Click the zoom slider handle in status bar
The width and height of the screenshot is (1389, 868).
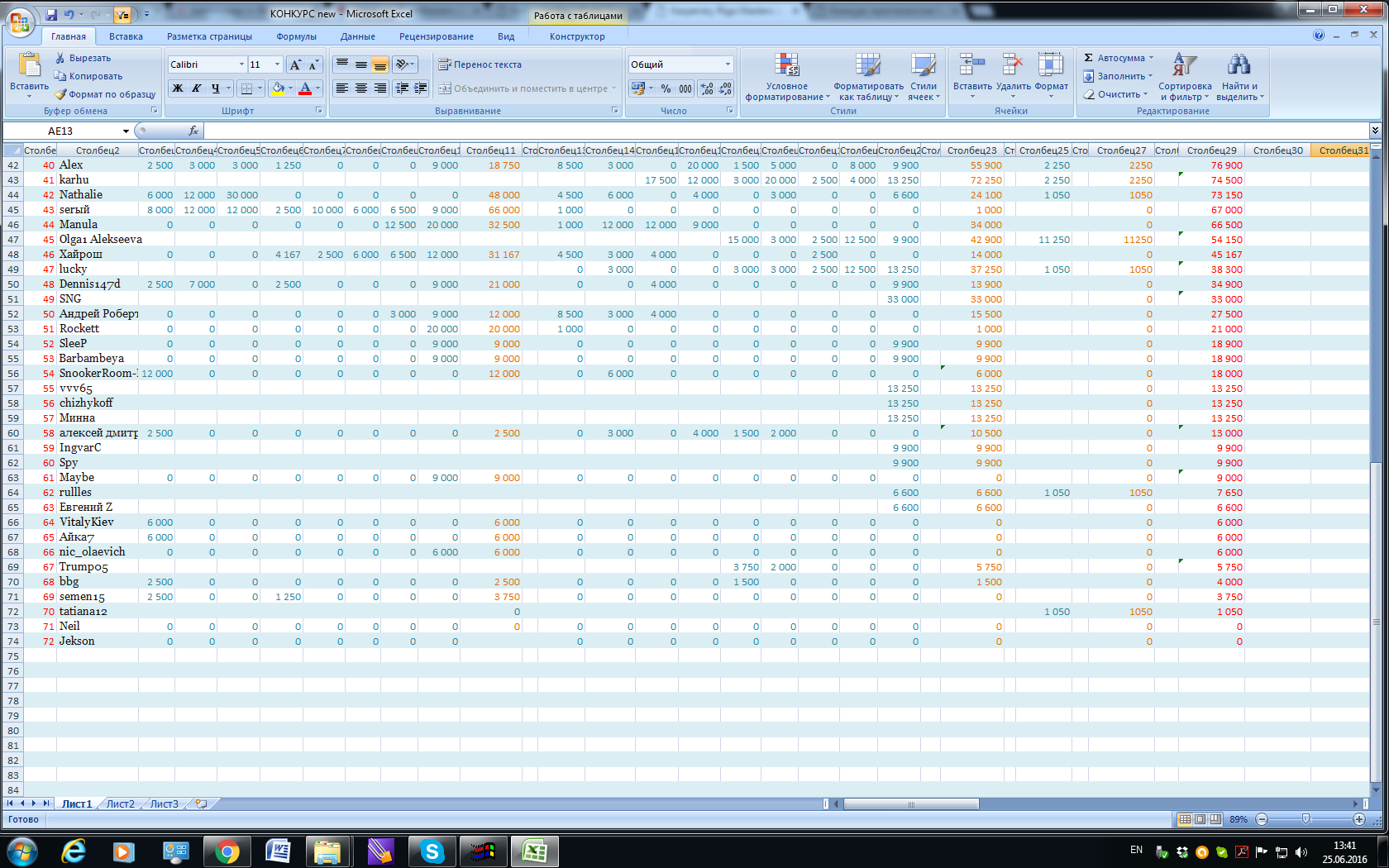coord(1305,819)
